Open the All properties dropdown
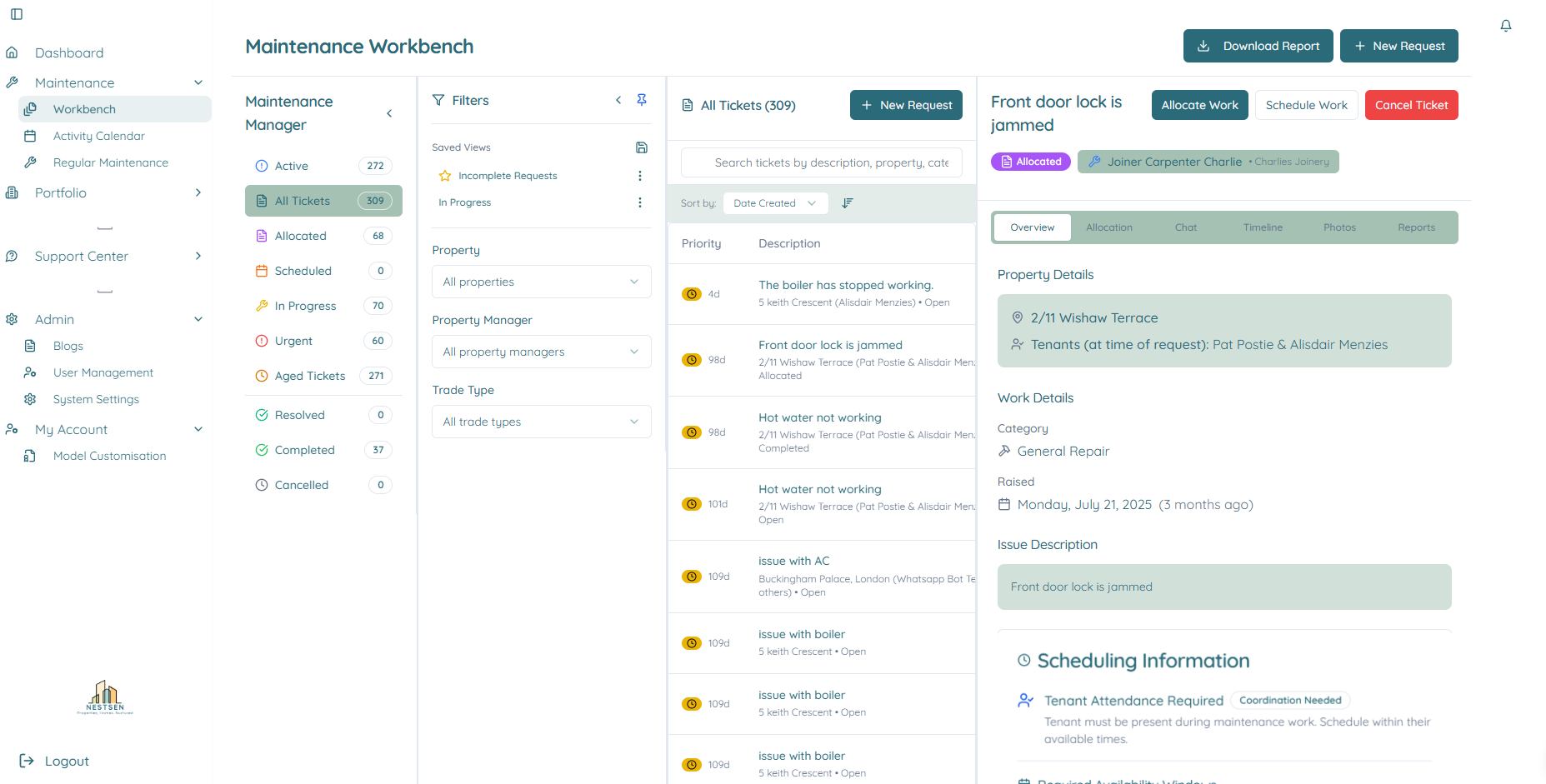This screenshot has width=1546, height=784. 541,282
